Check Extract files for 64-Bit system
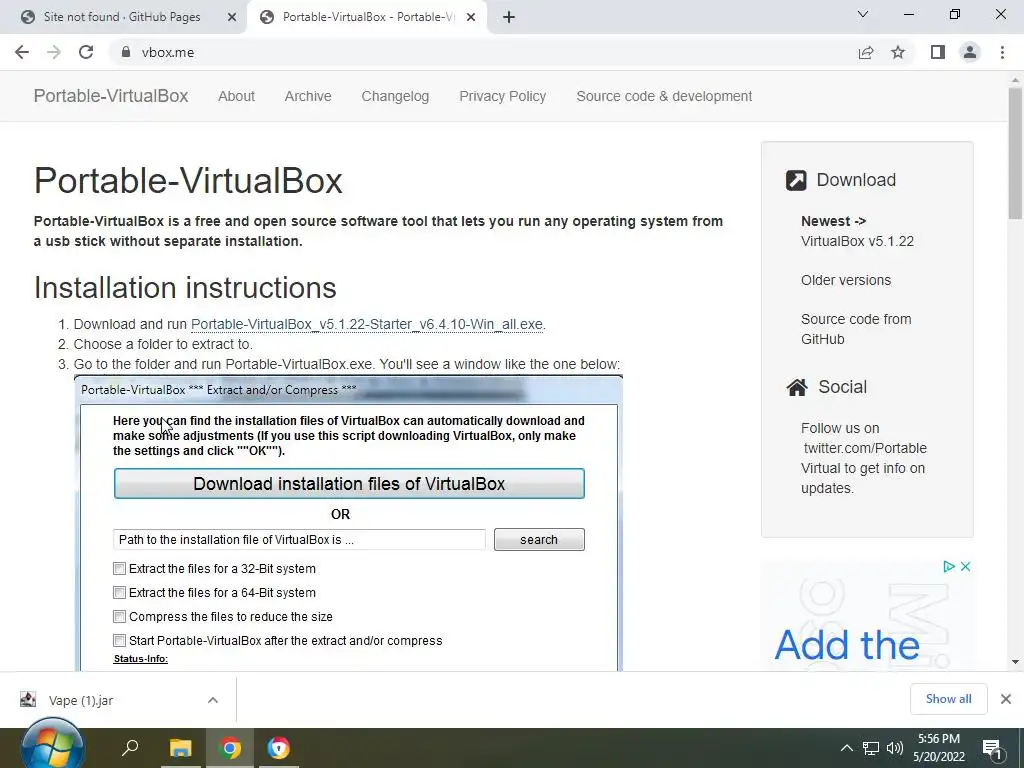Viewport: 1024px width, 768px height. pos(120,593)
